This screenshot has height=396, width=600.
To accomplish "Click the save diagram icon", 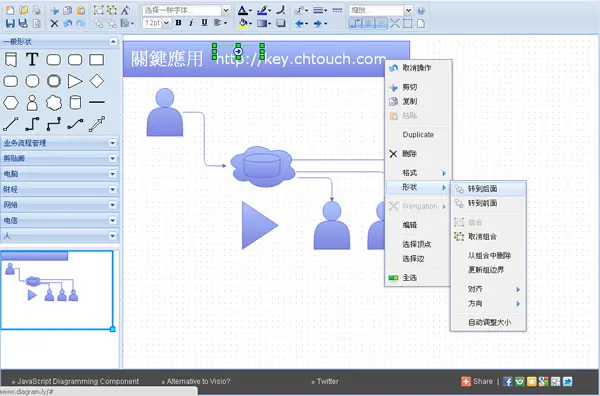I will (x=10, y=23).
